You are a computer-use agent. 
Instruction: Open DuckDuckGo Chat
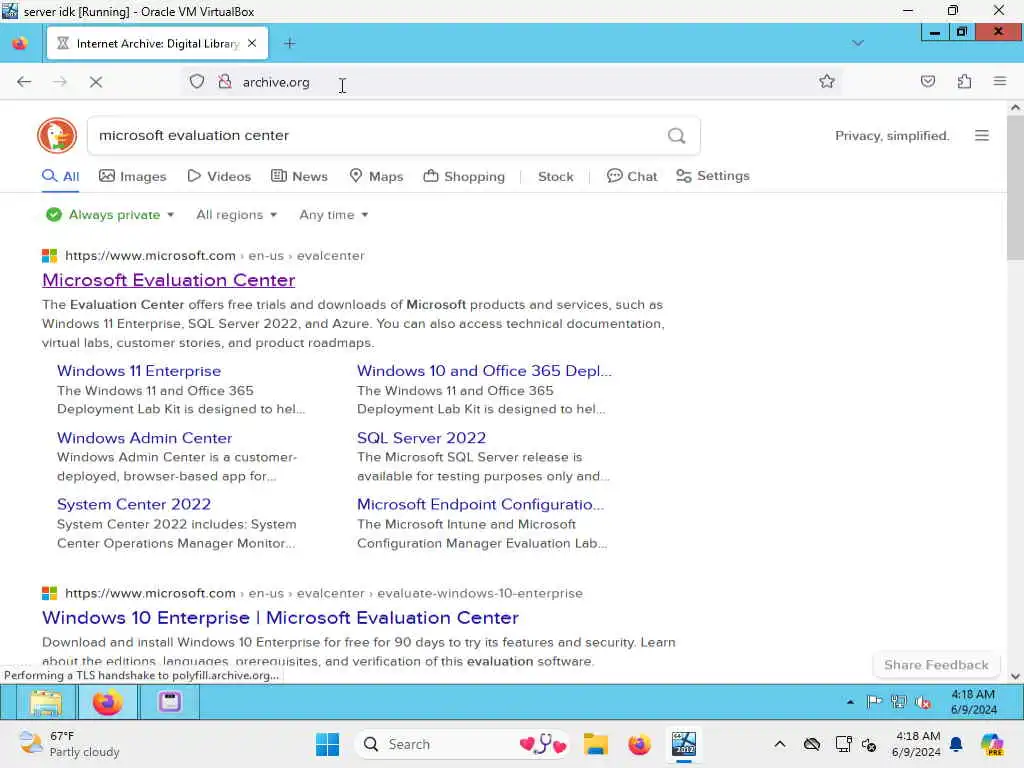tap(632, 176)
